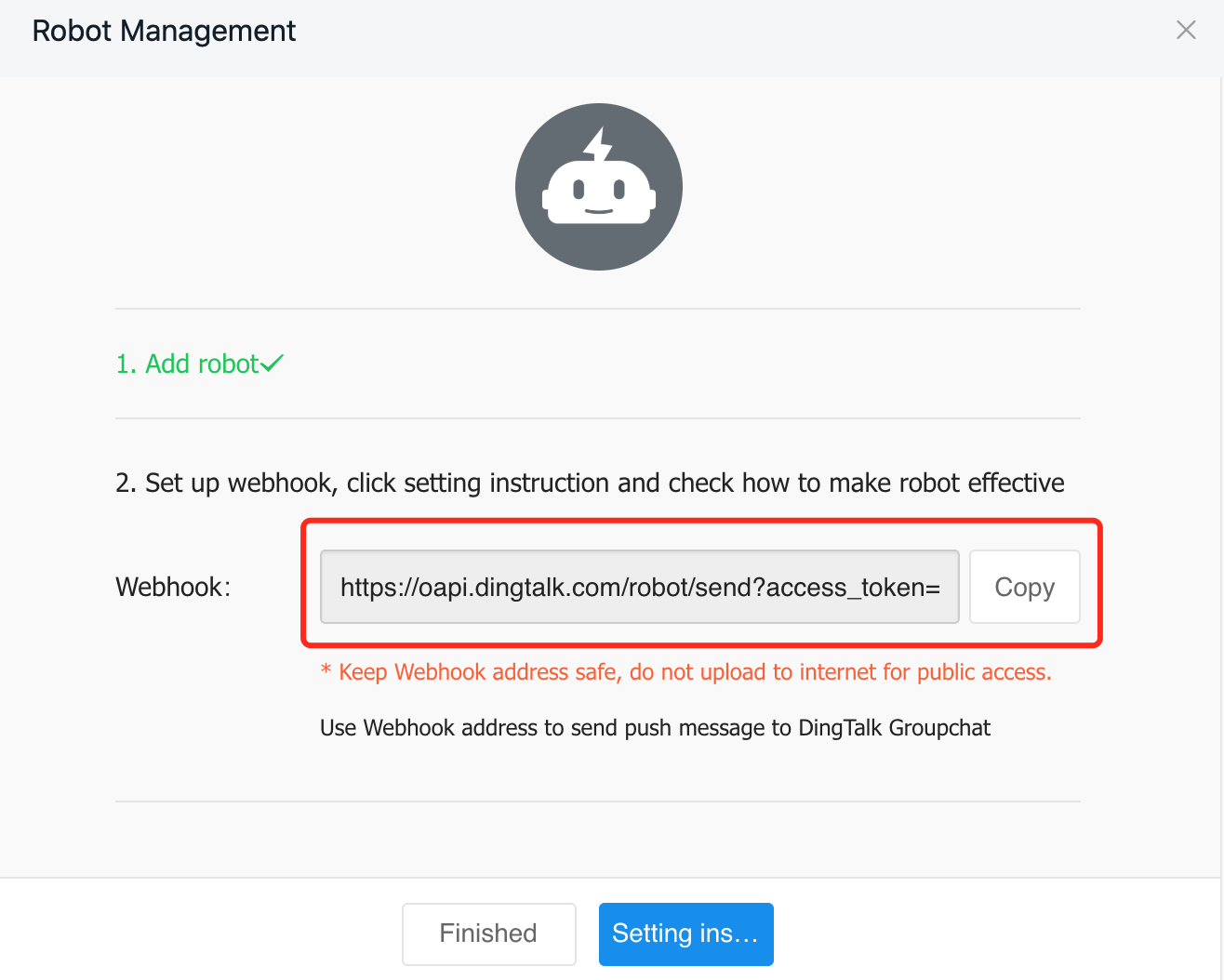The width and height of the screenshot is (1224, 980).
Task: Copy the webhook address
Action: tap(1025, 587)
